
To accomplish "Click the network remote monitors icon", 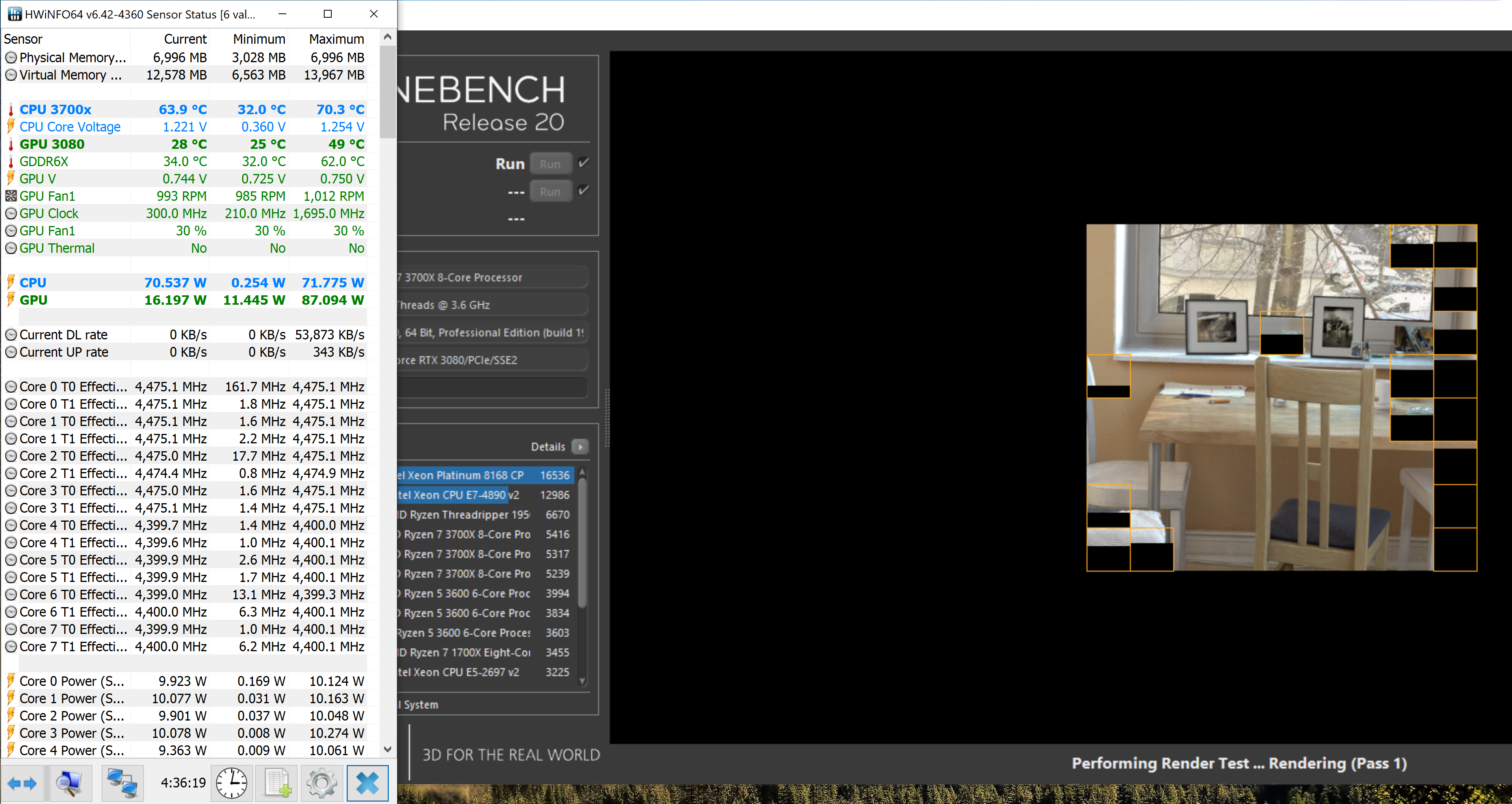I will click(122, 783).
